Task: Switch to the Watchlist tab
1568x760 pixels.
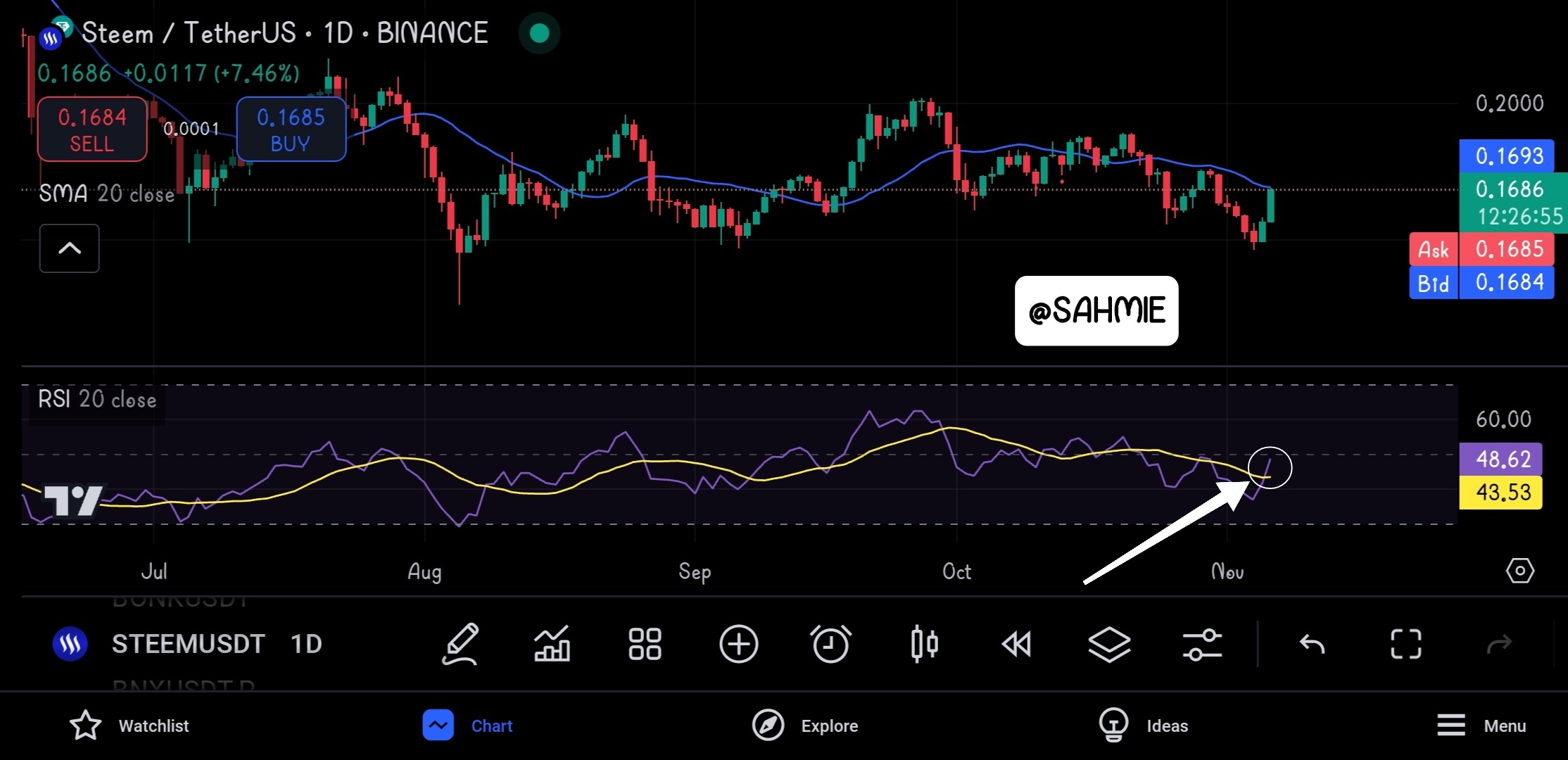Action: point(130,726)
